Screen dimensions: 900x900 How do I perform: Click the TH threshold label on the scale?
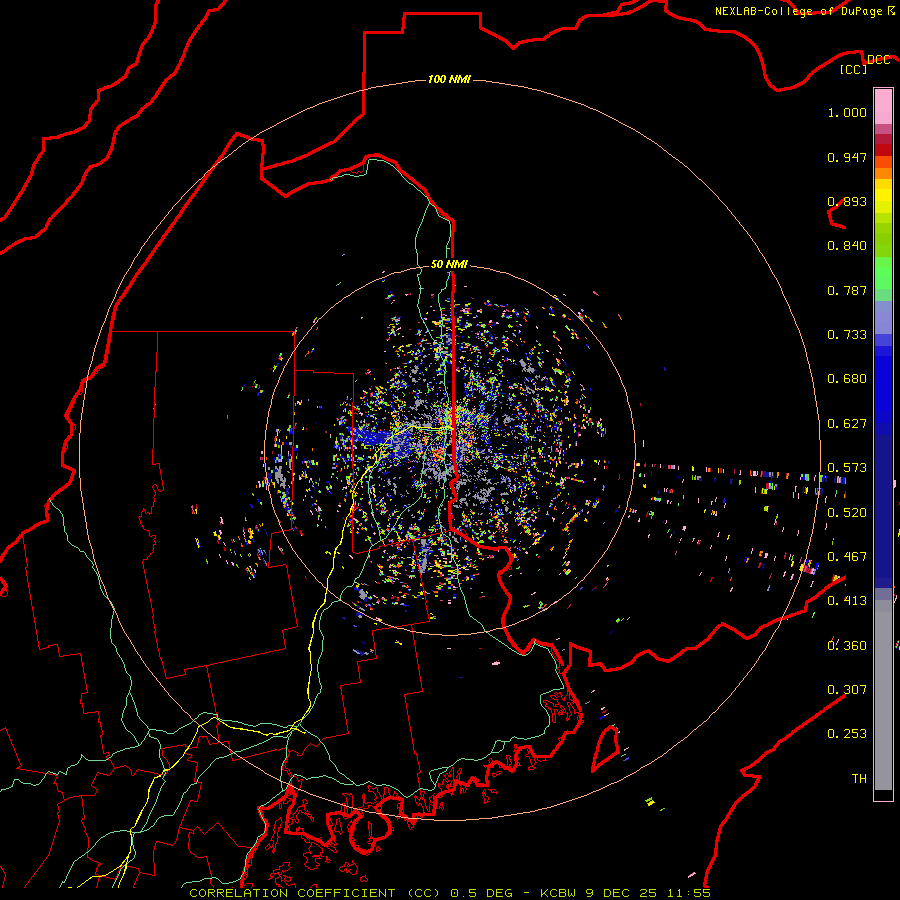coord(859,779)
